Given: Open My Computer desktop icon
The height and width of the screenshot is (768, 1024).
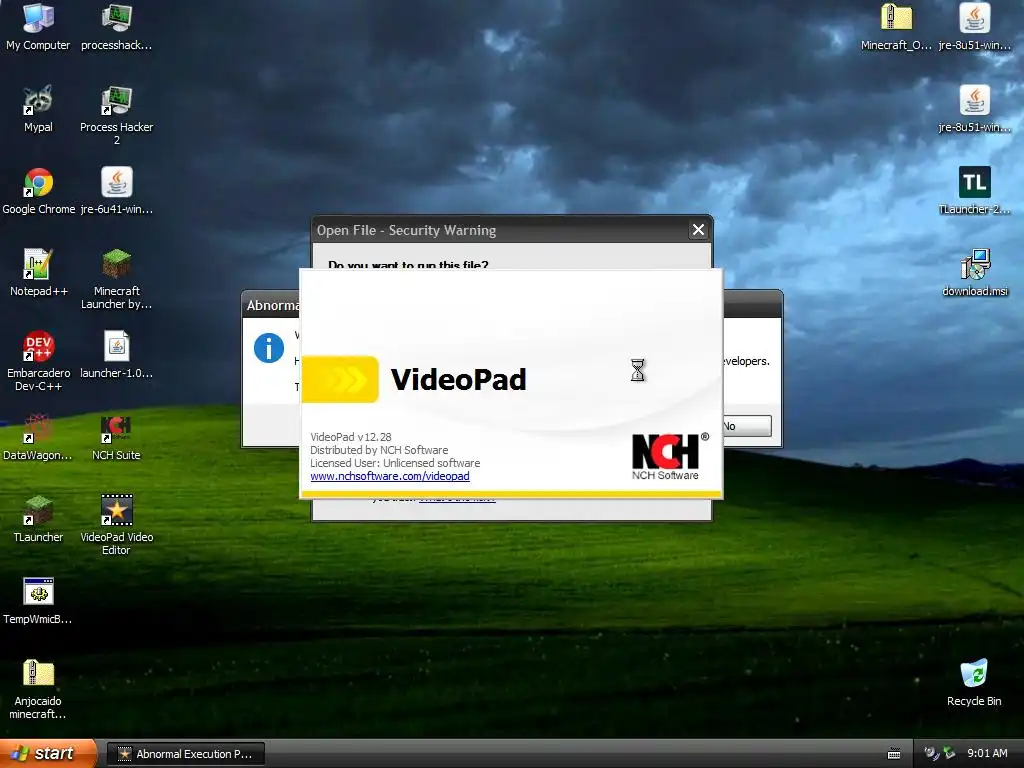Looking at the screenshot, I should (38, 26).
